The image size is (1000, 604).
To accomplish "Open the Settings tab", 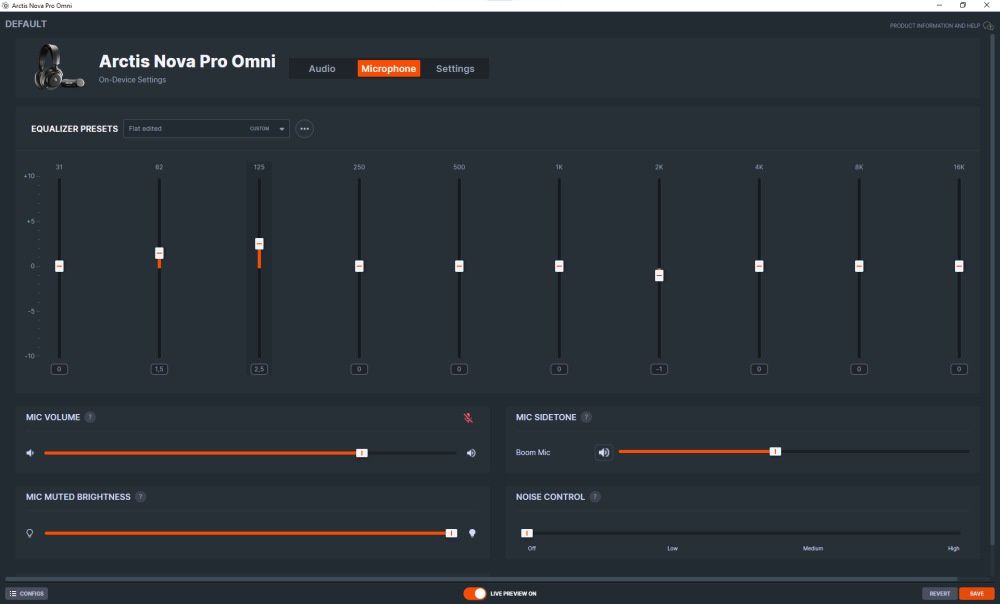I will [x=455, y=68].
